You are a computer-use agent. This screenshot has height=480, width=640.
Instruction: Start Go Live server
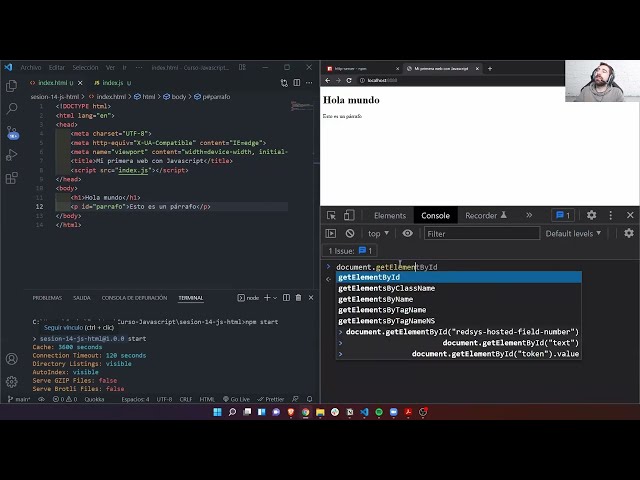[x=236, y=399]
